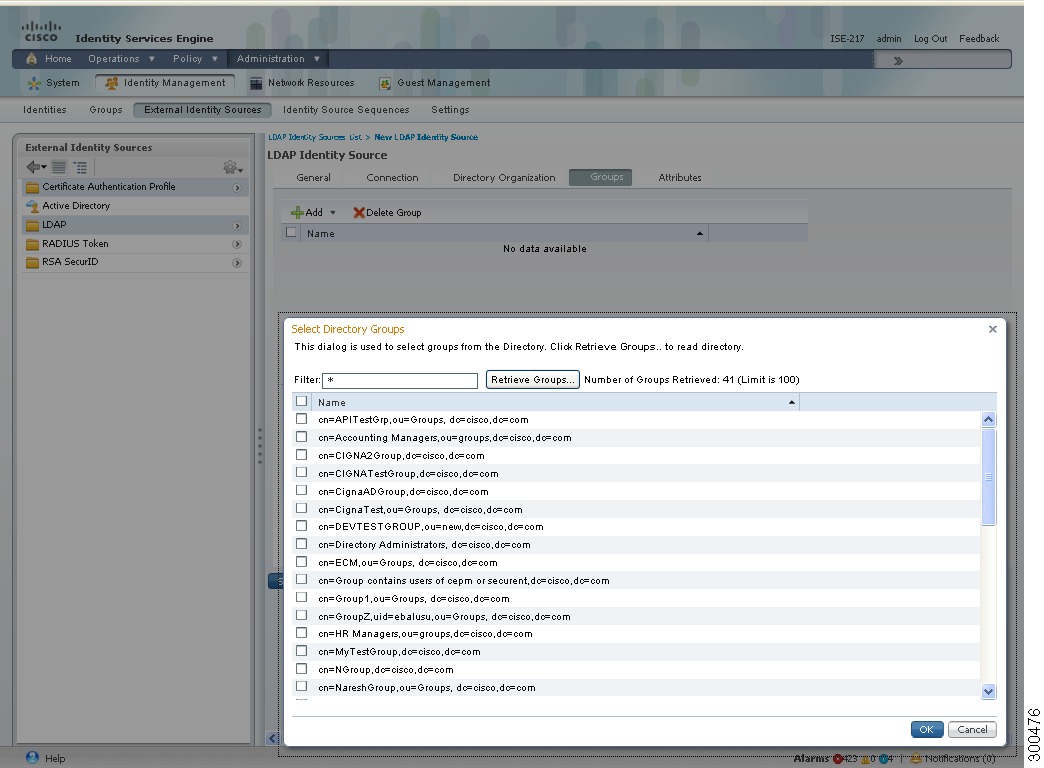
Task: Open the Connection tab
Action: [x=392, y=178]
